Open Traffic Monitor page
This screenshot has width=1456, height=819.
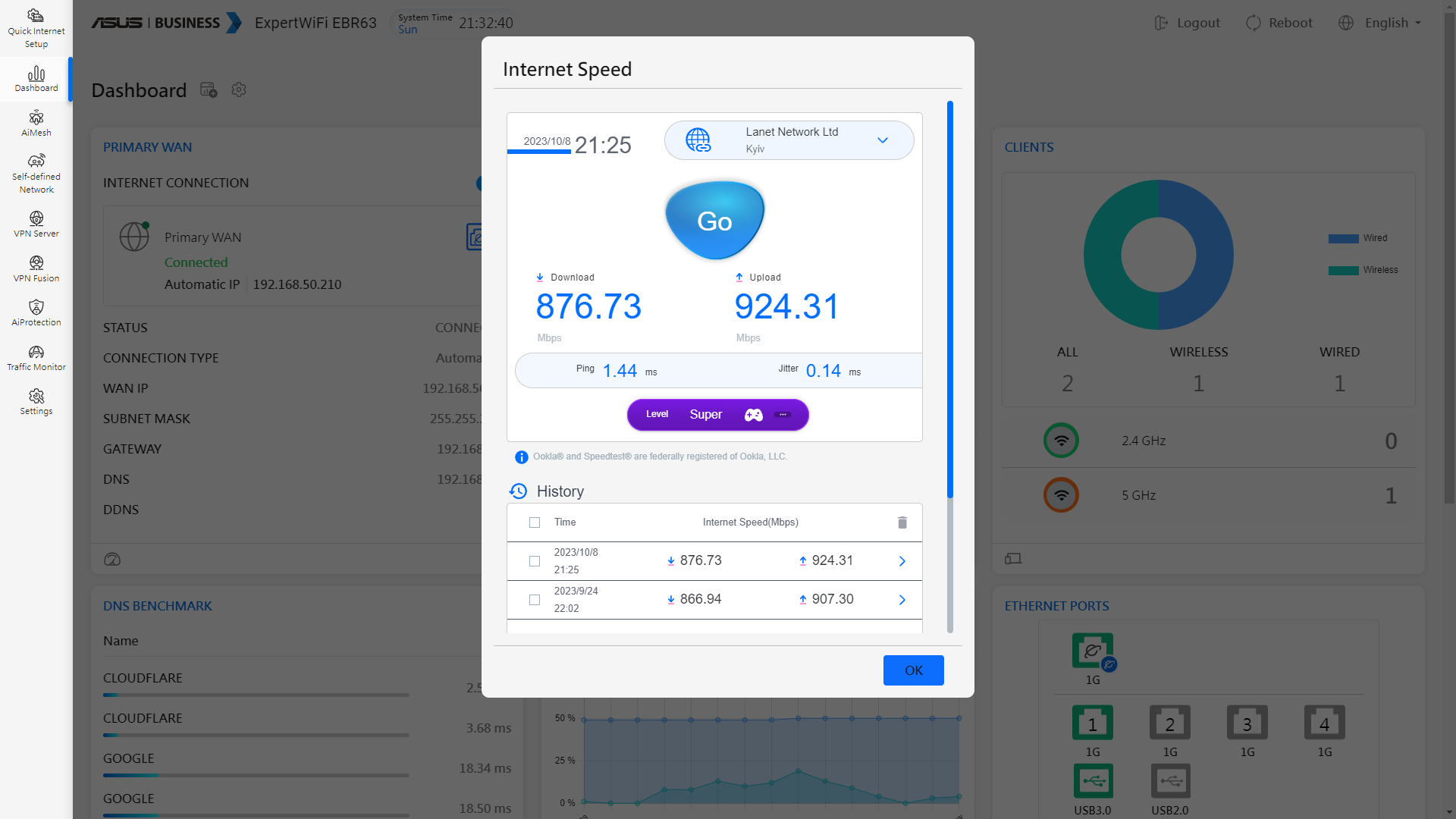[x=36, y=357]
